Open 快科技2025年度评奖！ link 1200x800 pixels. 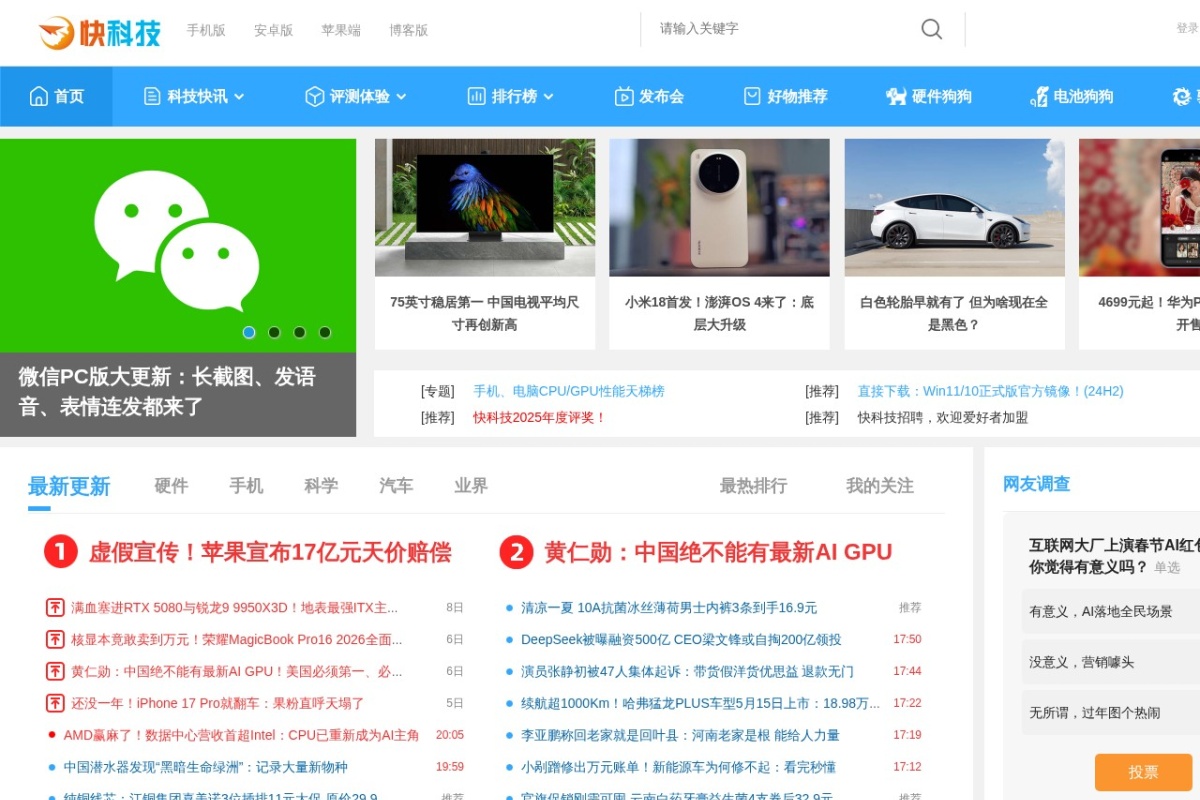tap(540, 417)
